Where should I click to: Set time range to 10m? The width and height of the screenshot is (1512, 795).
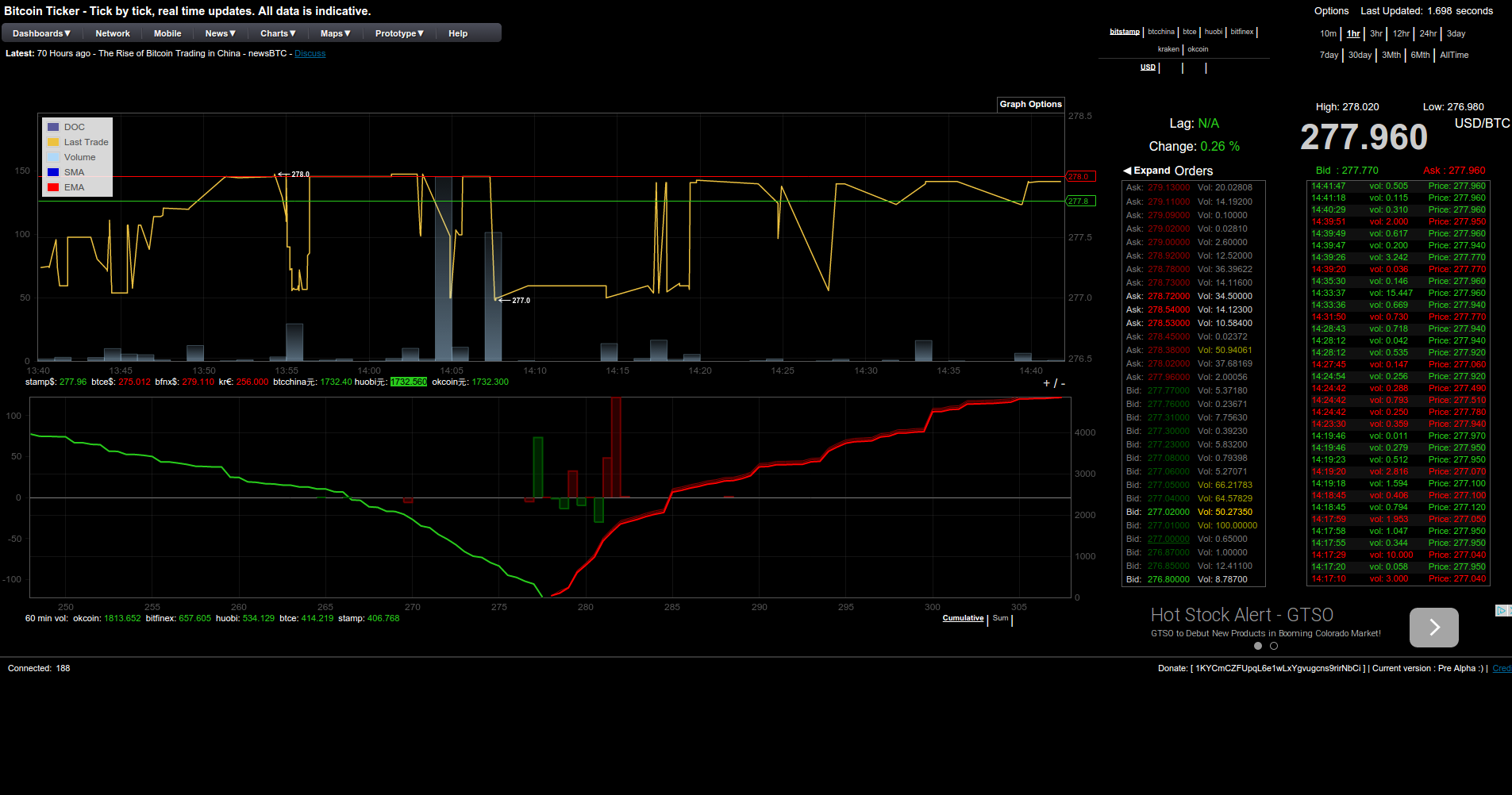(x=1328, y=33)
